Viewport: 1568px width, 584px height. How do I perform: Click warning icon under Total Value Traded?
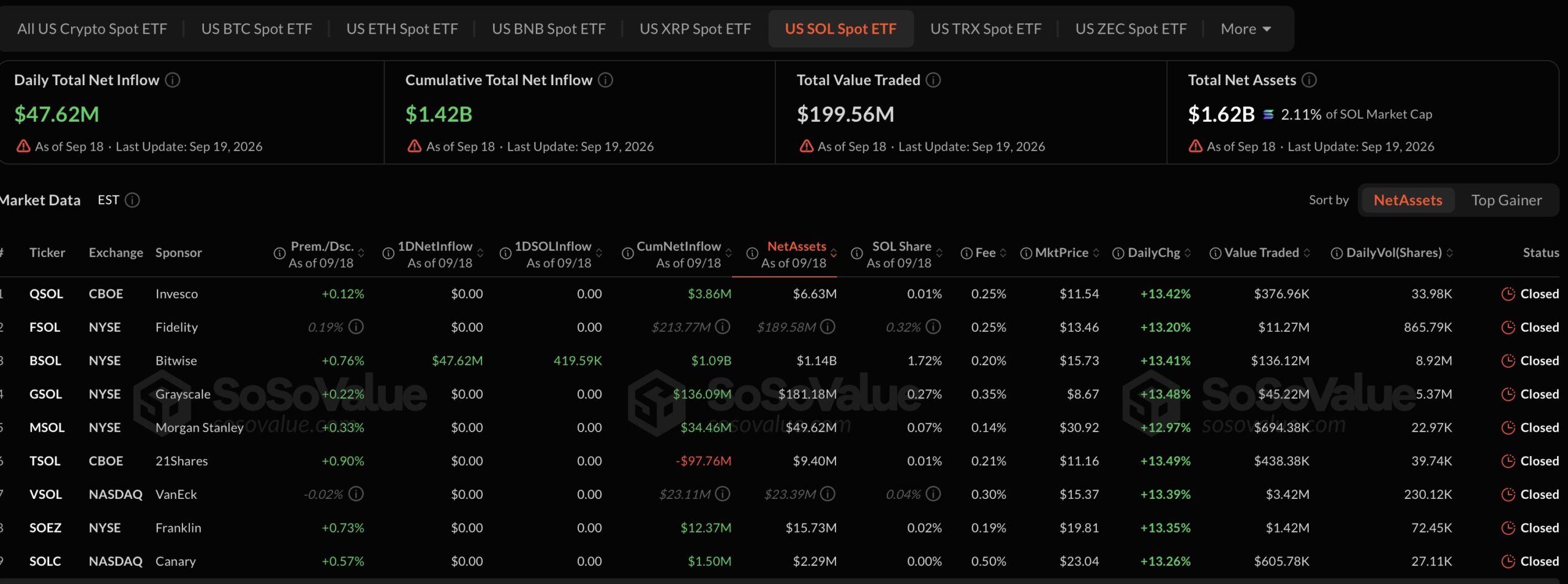point(806,146)
